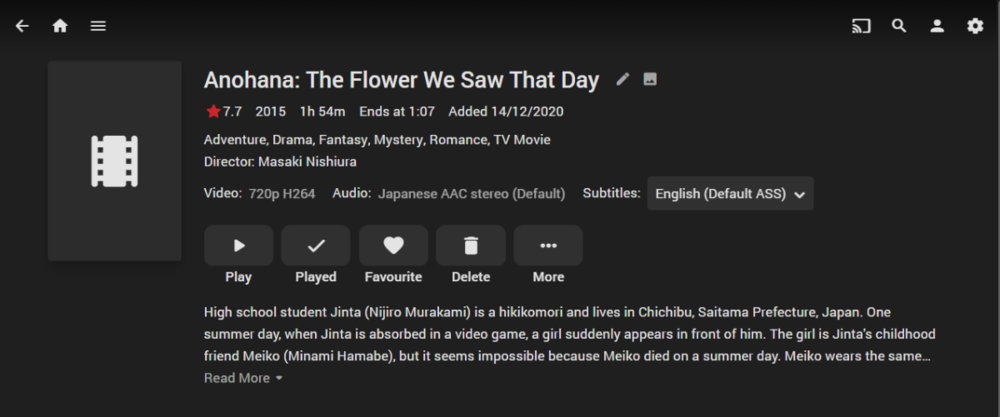This screenshot has width=1000, height=417.
Task: Click the edit images icon
Action: pos(650,80)
